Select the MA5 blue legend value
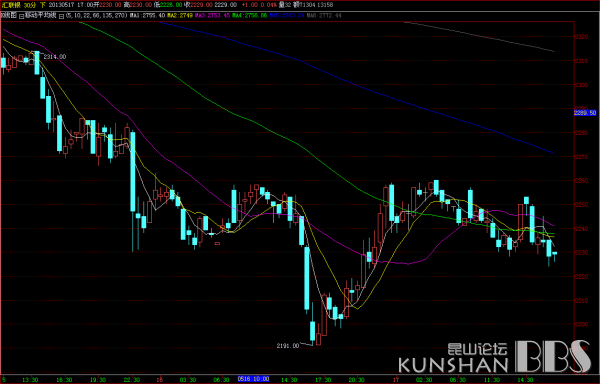 287,16
